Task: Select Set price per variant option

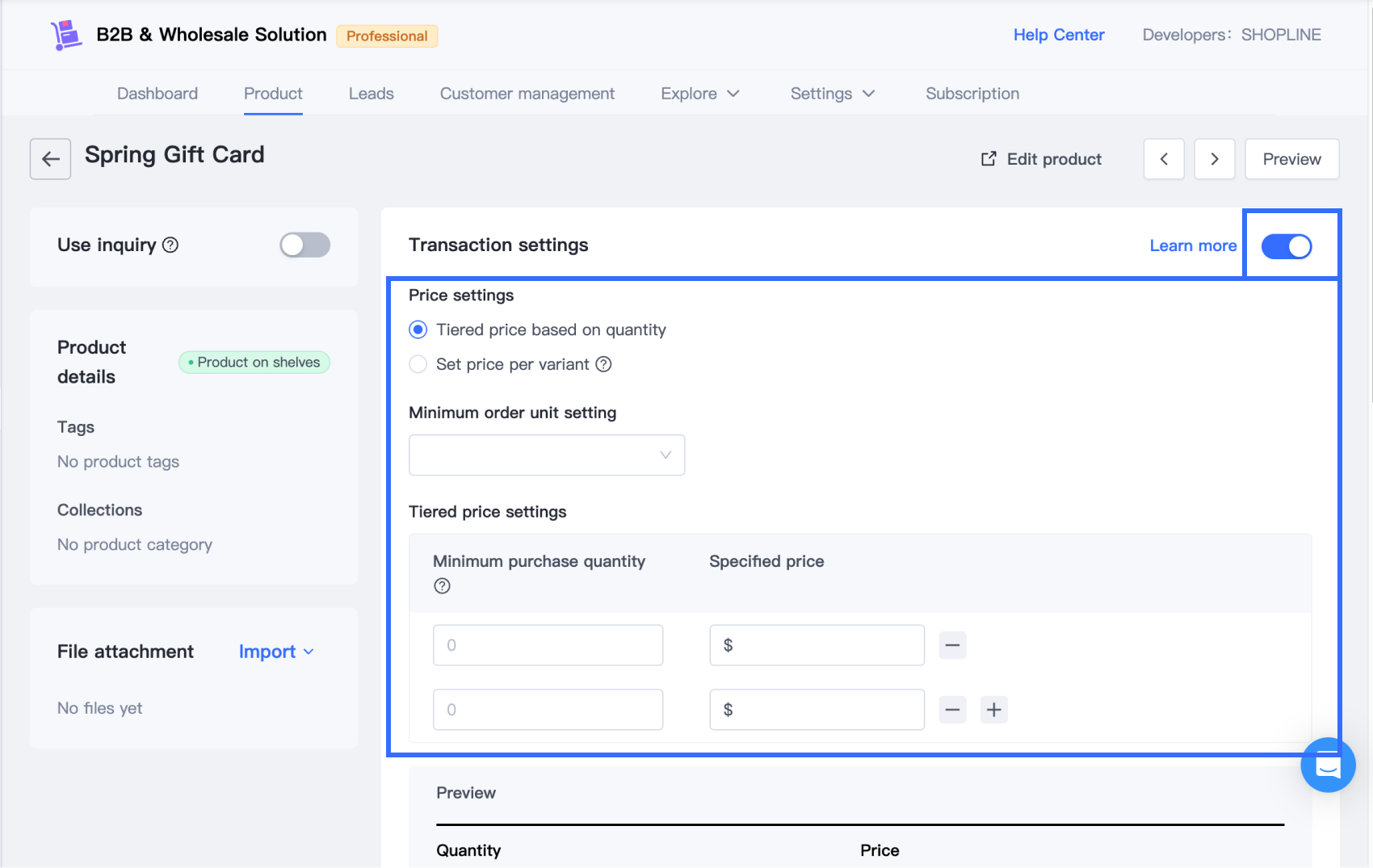Action: pyautogui.click(x=418, y=364)
